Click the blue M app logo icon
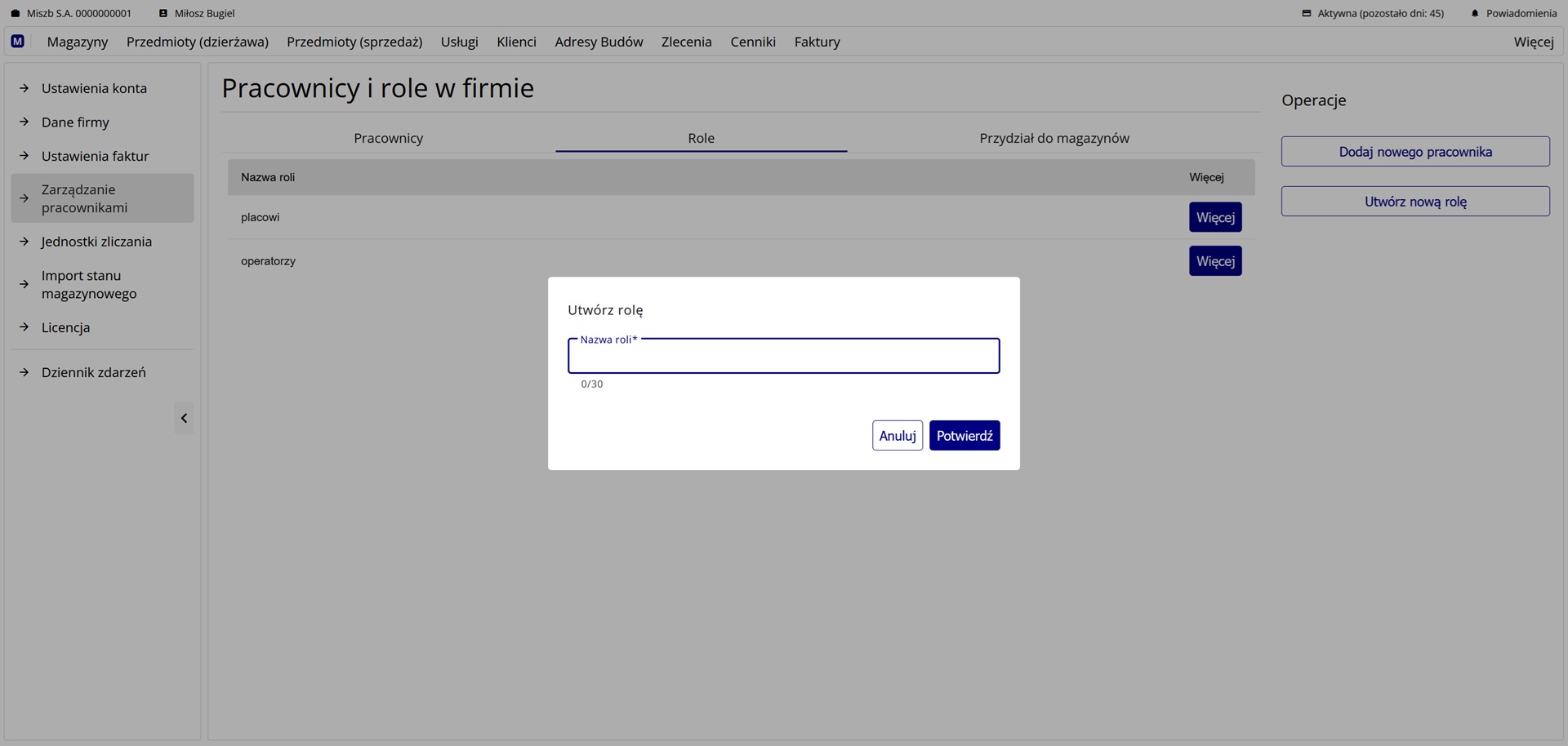Screen dimensions: 1568x746 point(17,42)
